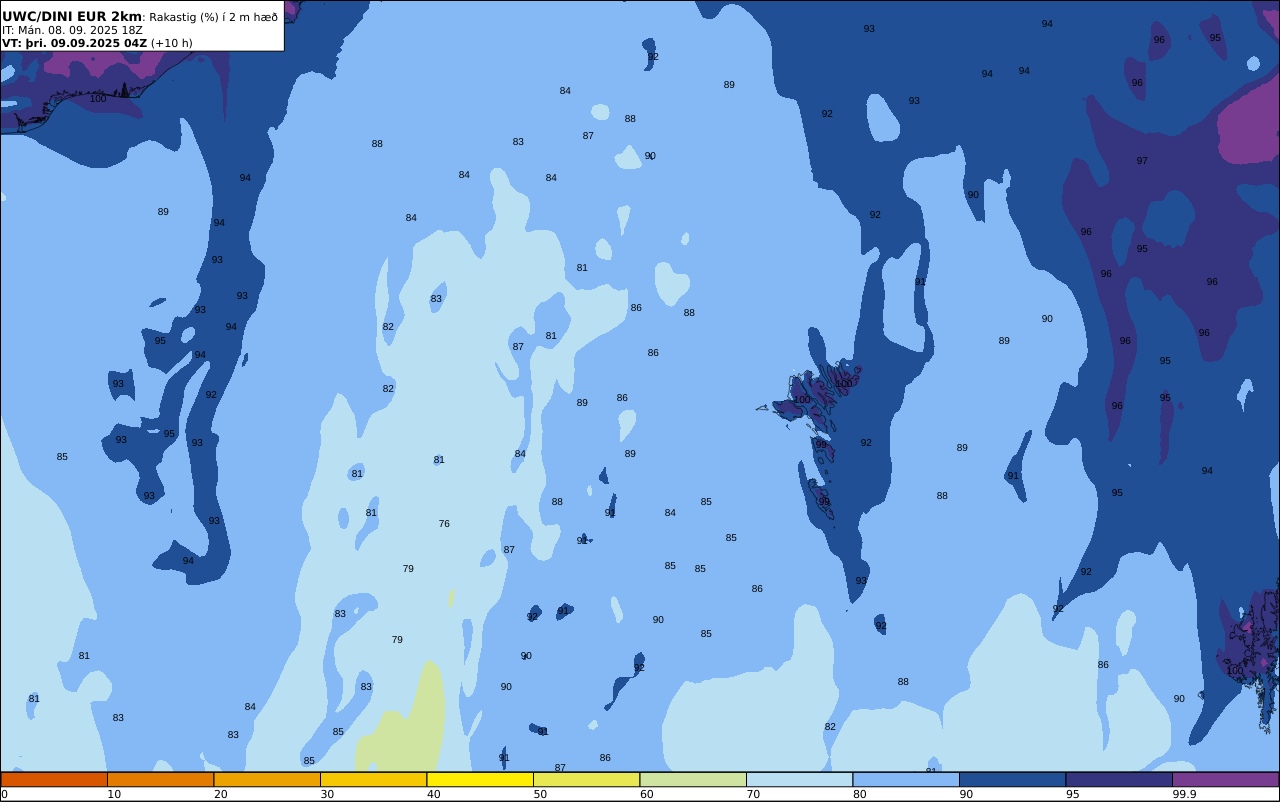Screen dimensions: 1280x802
Task: Pick the 50–60 legend color swatch
Action: (x=586, y=779)
